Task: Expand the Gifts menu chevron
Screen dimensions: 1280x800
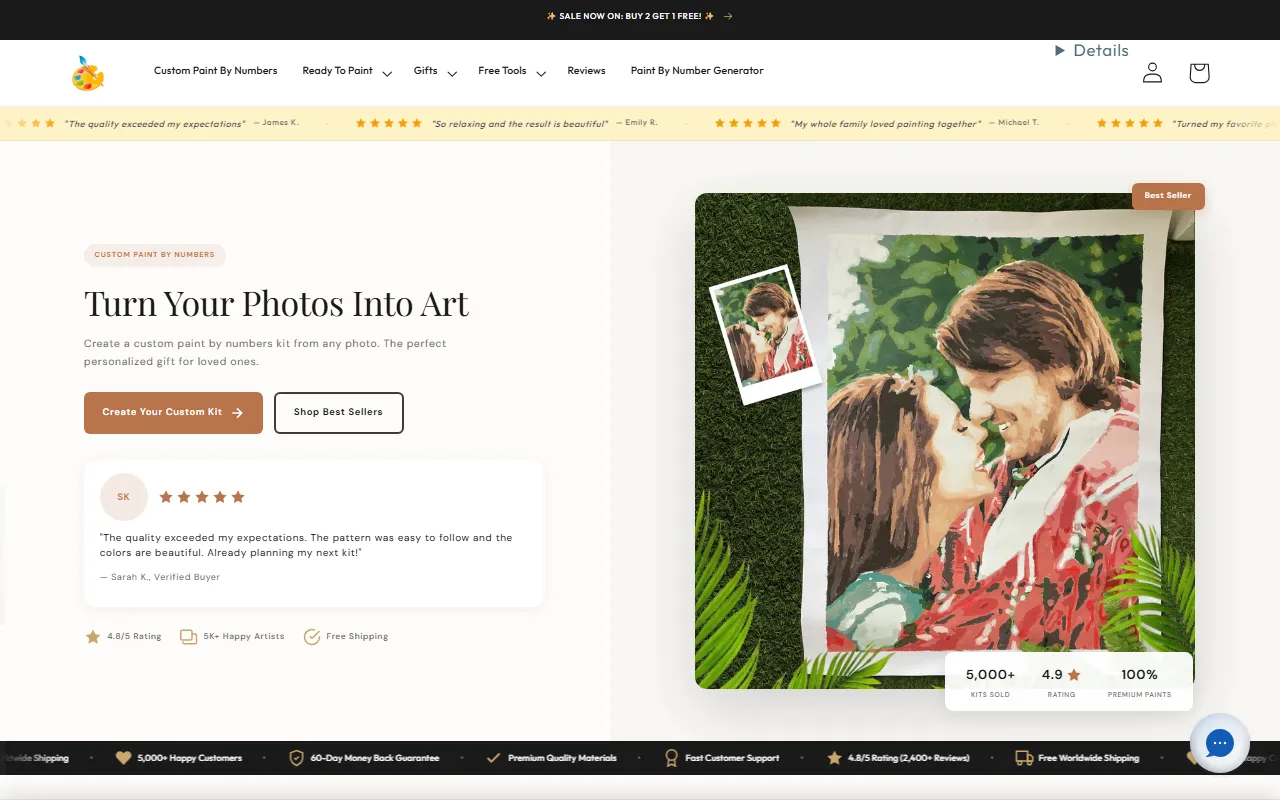Action: point(452,73)
